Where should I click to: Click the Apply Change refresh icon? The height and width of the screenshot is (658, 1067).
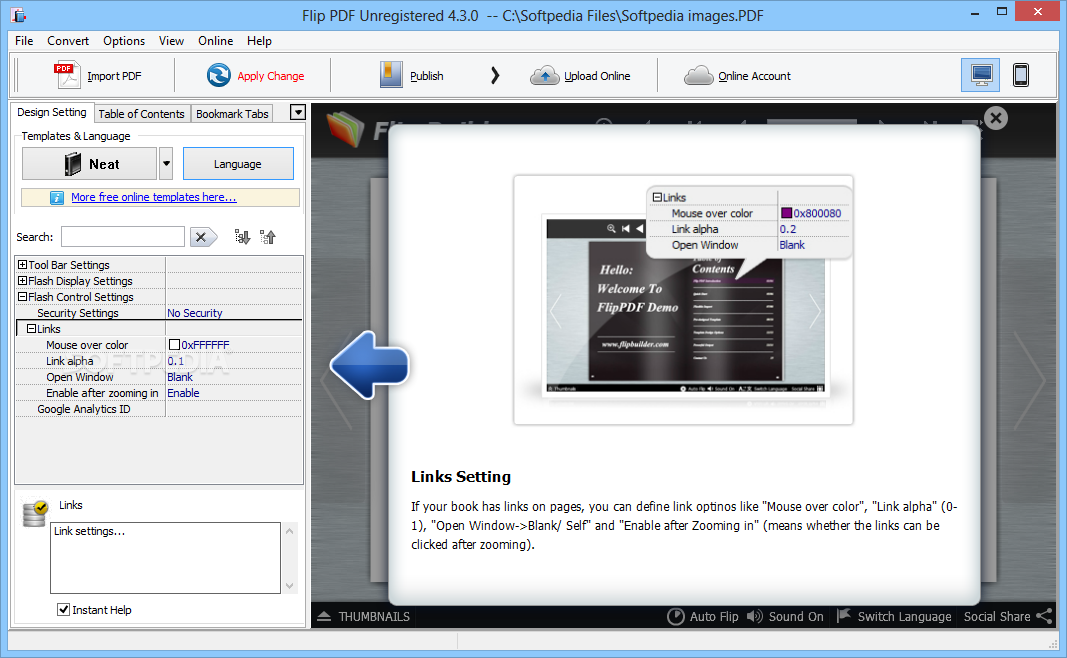[x=218, y=75]
